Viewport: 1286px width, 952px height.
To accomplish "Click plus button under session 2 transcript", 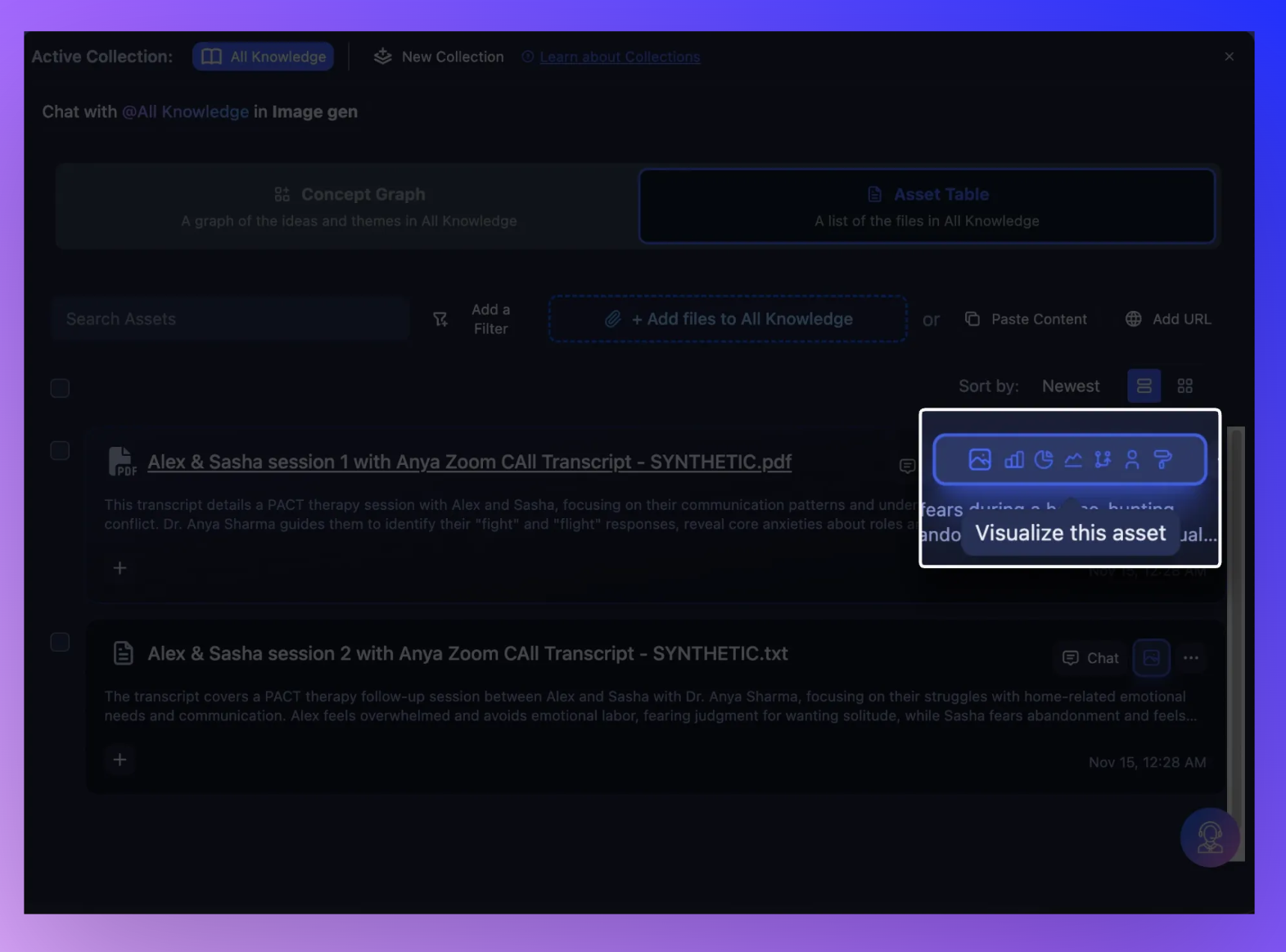I will [120, 760].
